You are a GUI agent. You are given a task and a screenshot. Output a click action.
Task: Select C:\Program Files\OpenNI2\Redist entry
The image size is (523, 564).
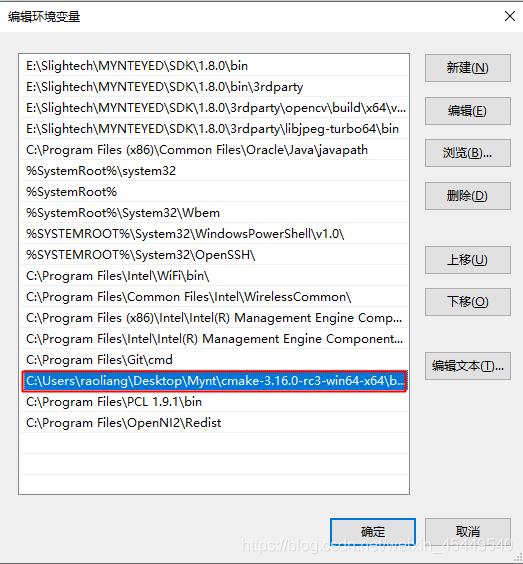[214, 423]
